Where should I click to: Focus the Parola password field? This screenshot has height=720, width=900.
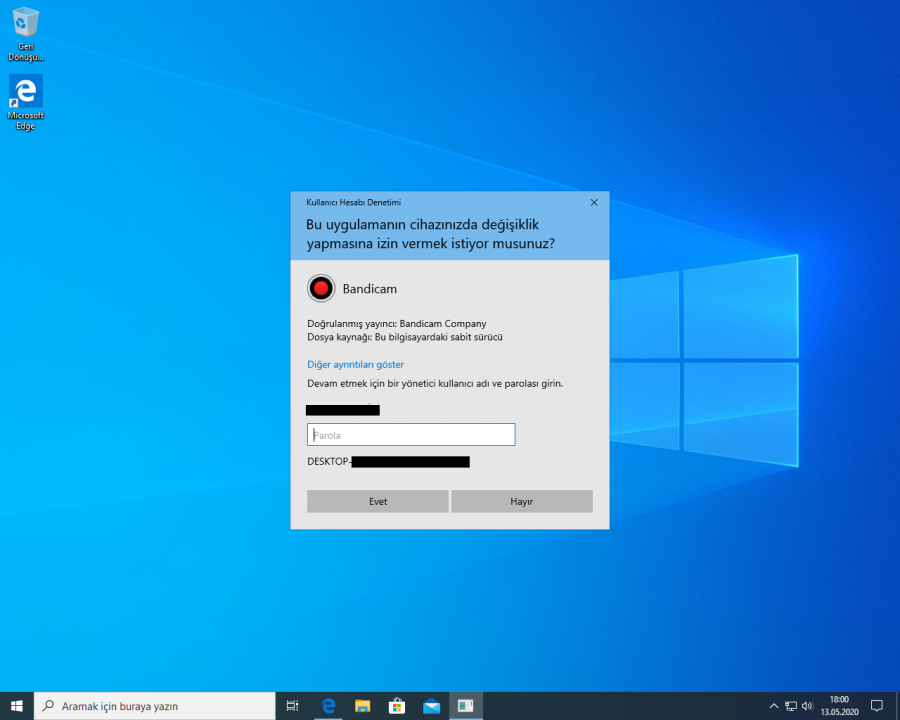click(x=411, y=435)
